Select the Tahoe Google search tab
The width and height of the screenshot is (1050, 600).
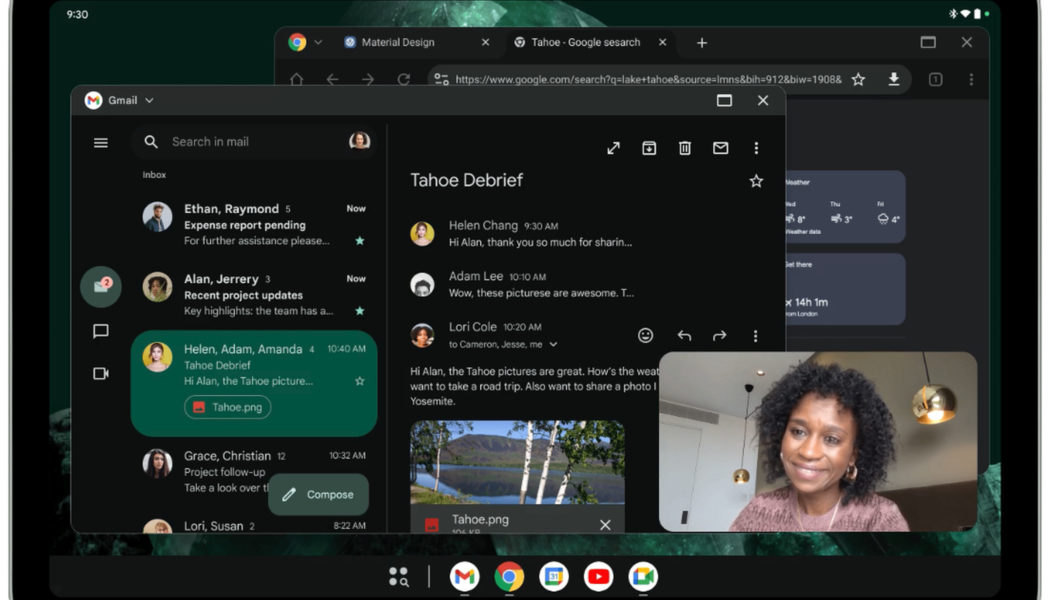(x=585, y=42)
